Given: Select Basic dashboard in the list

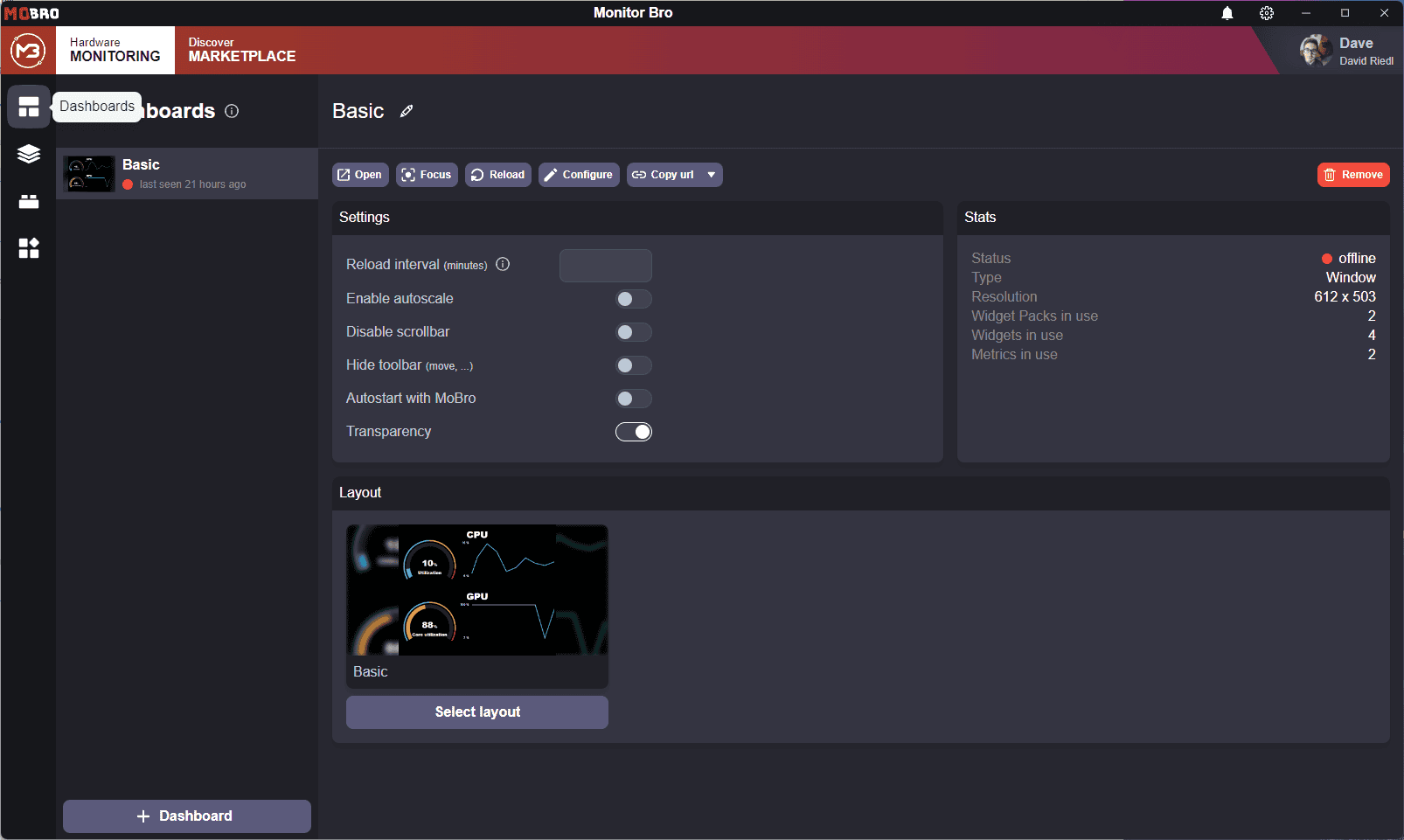Looking at the screenshot, I should (187, 173).
